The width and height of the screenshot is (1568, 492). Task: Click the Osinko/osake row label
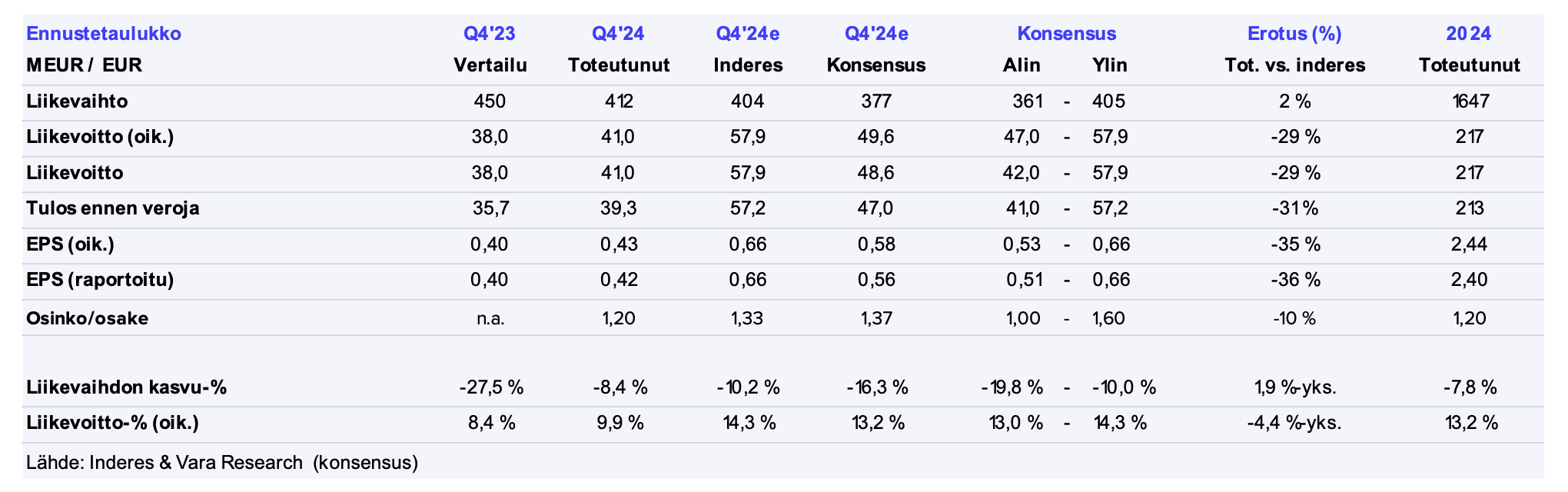point(88,318)
